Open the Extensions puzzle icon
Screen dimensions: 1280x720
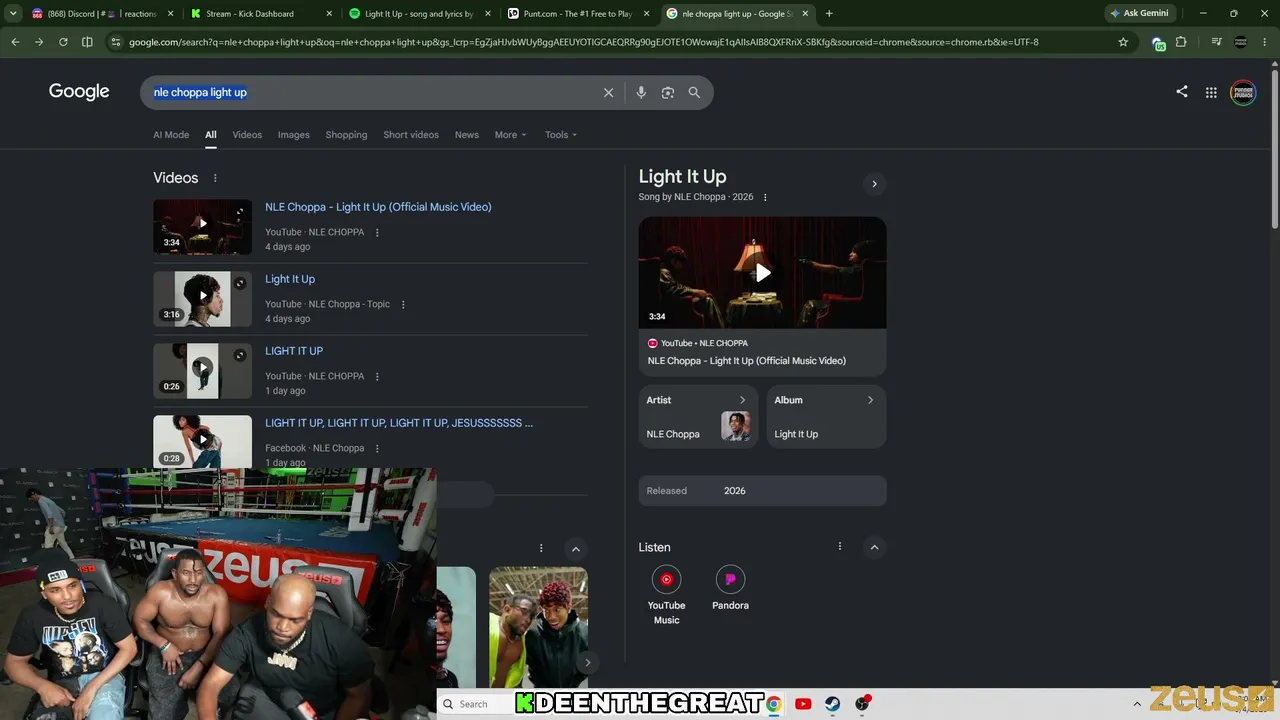(x=1181, y=42)
